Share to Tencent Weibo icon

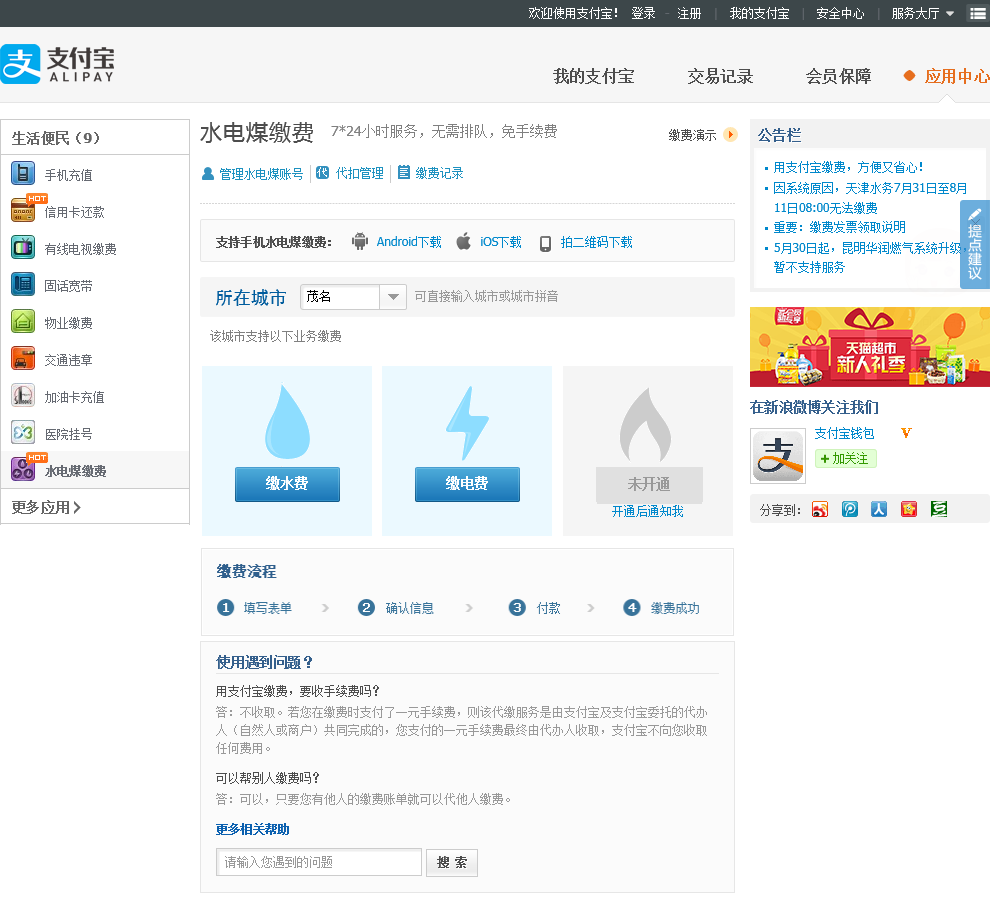(850, 509)
